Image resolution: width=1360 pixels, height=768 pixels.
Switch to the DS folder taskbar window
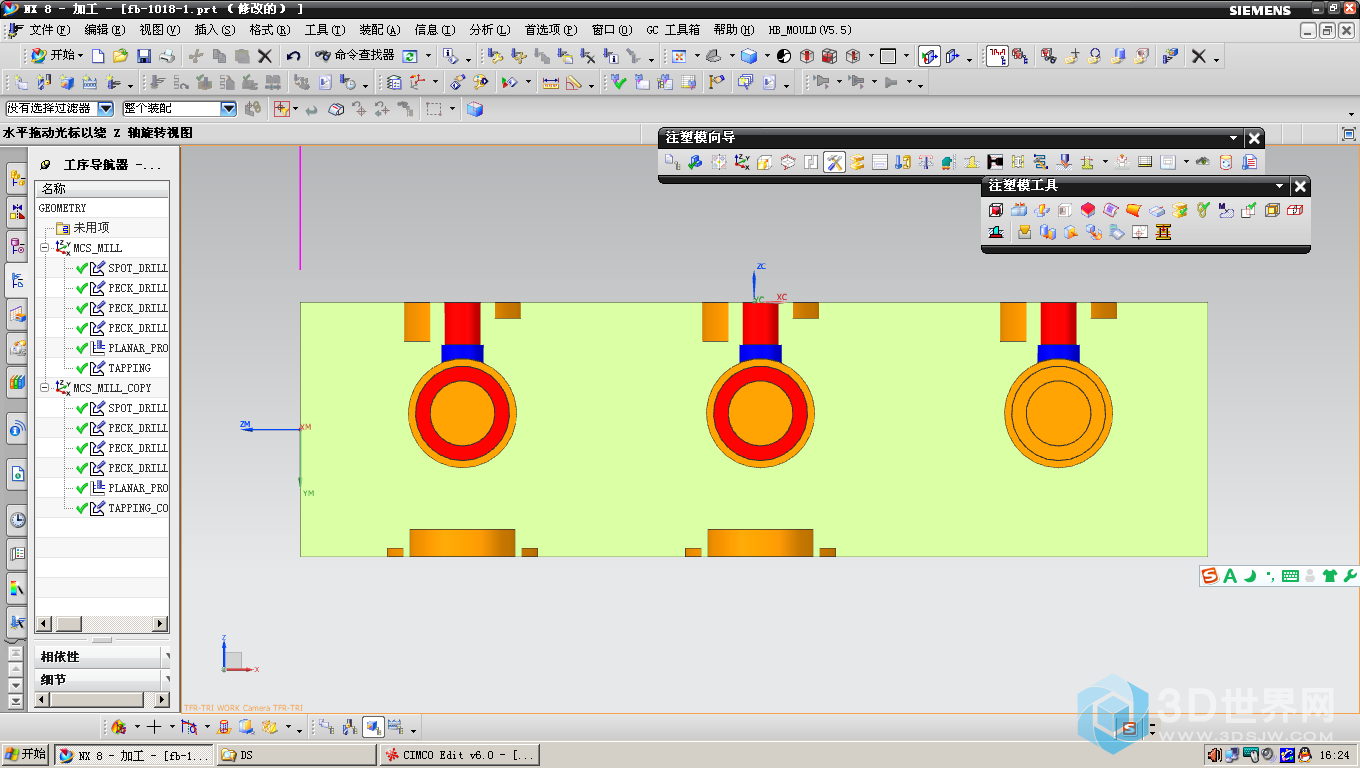point(297,755)
